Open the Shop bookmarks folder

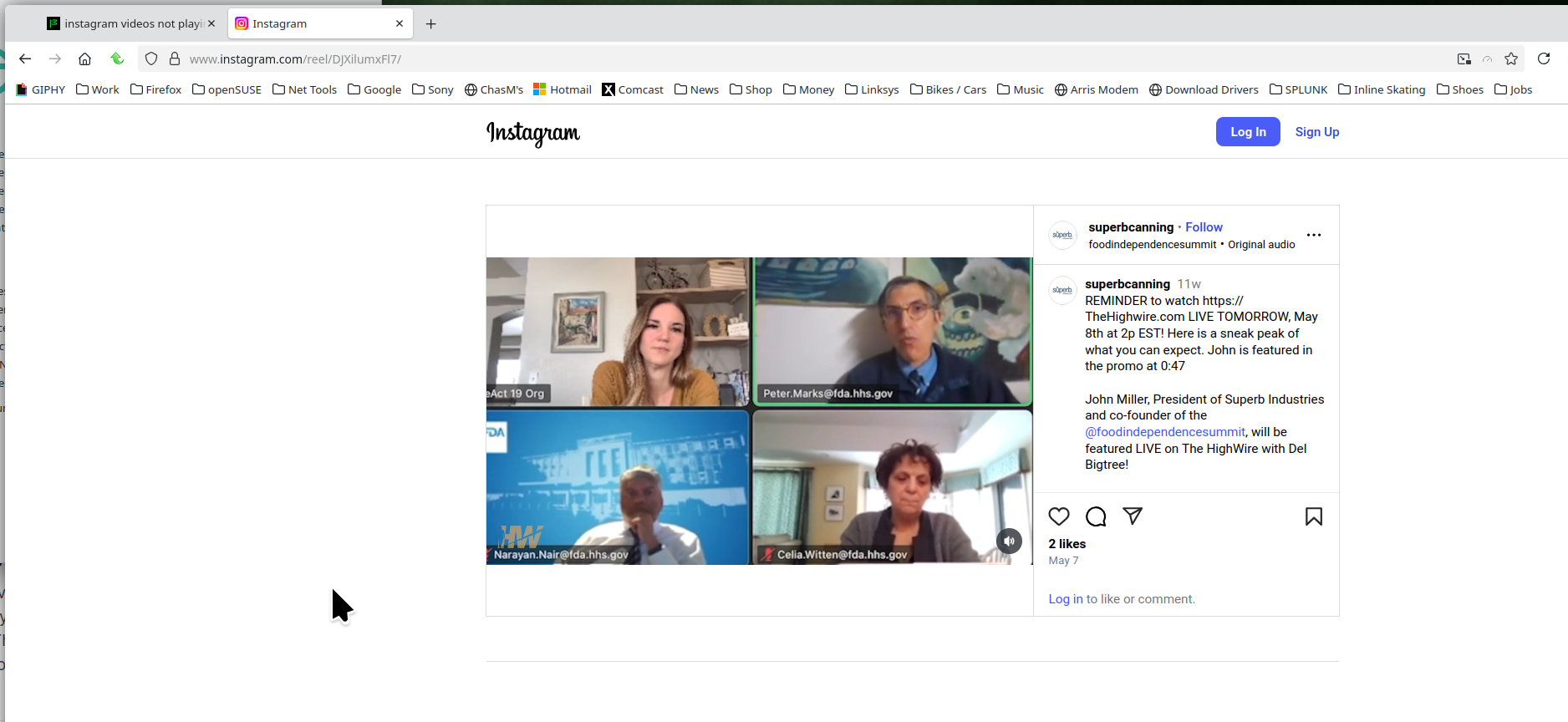click(x=751, y=89)
